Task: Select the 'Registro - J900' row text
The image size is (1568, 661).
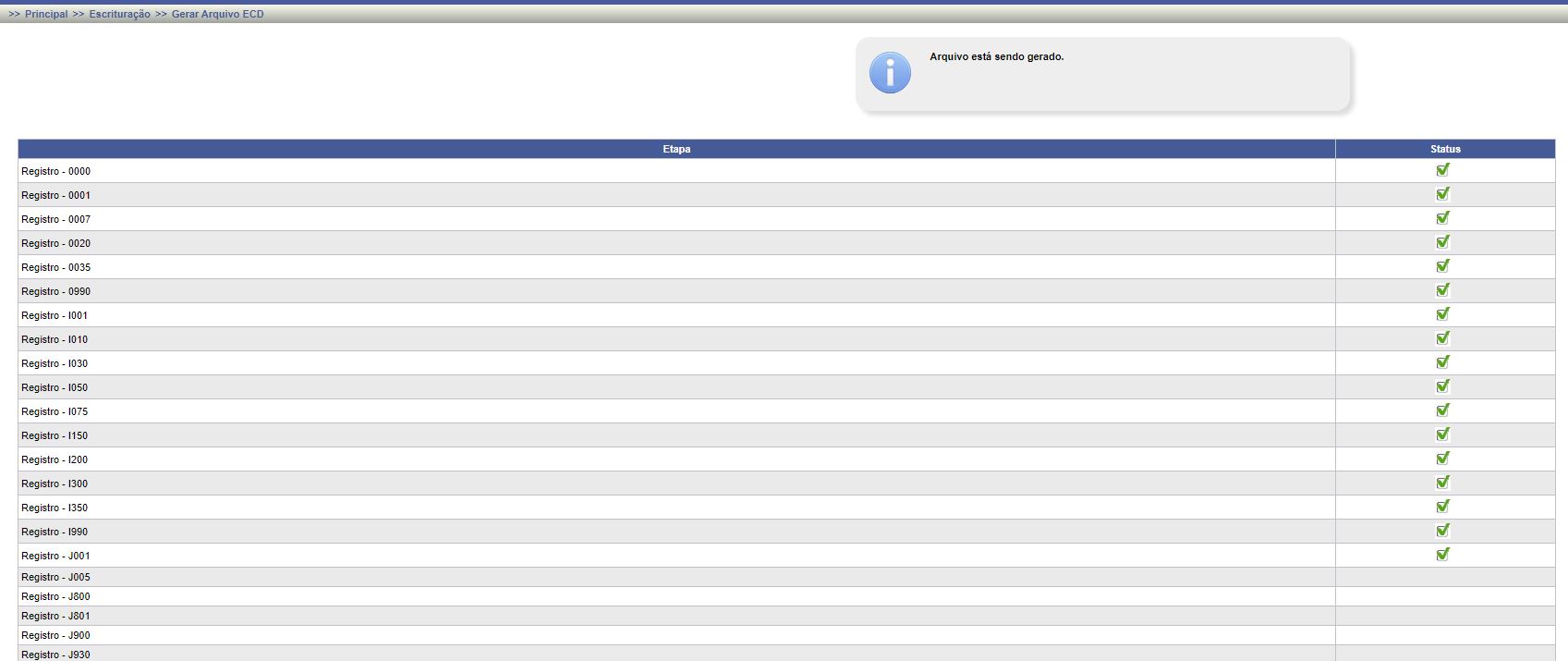Action: (x=55, y=635)
